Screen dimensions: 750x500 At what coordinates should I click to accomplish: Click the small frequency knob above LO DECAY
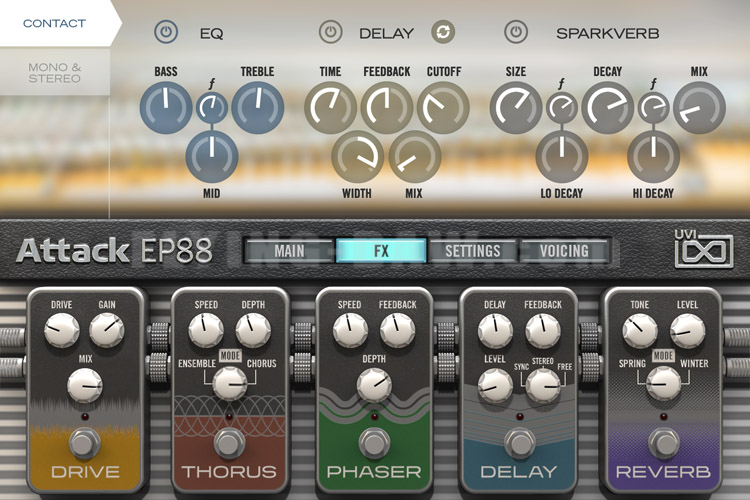[562, 108]
